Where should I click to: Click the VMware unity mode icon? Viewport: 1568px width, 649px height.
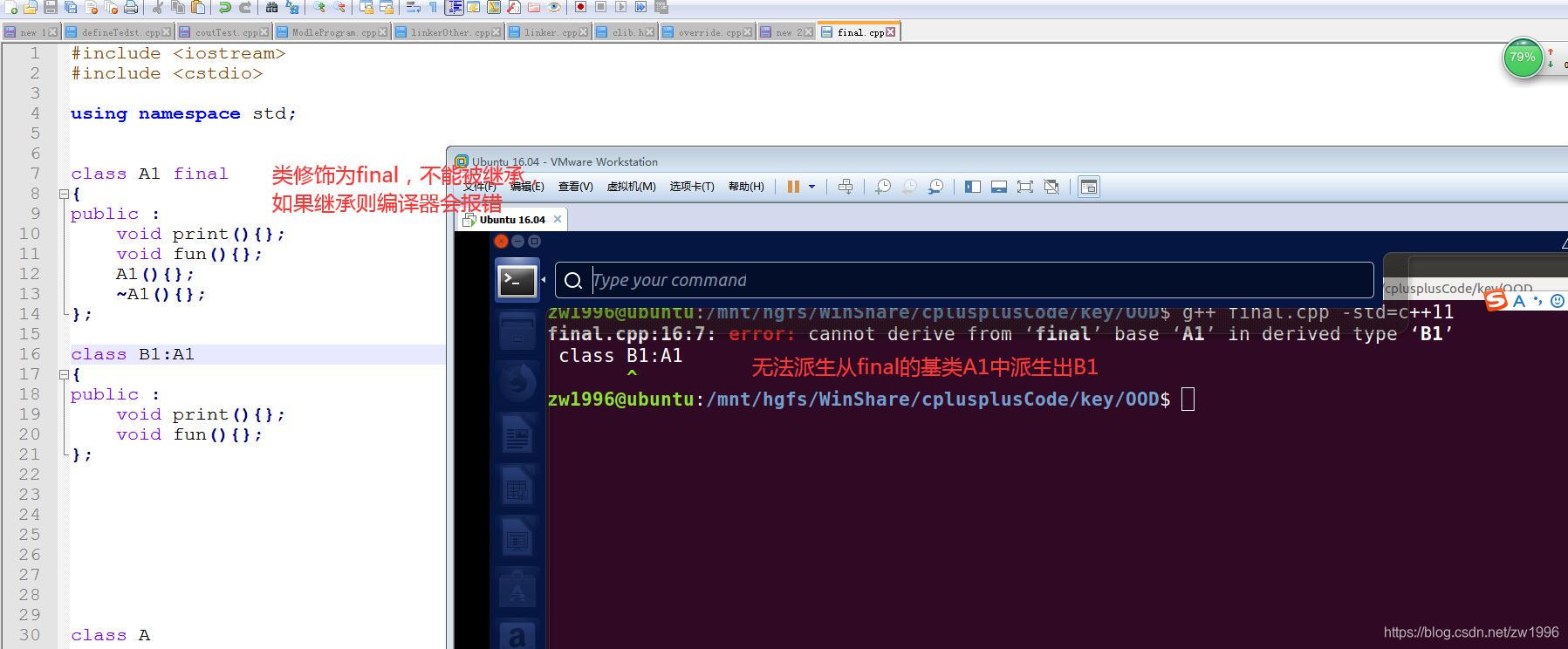point(1051,187)
